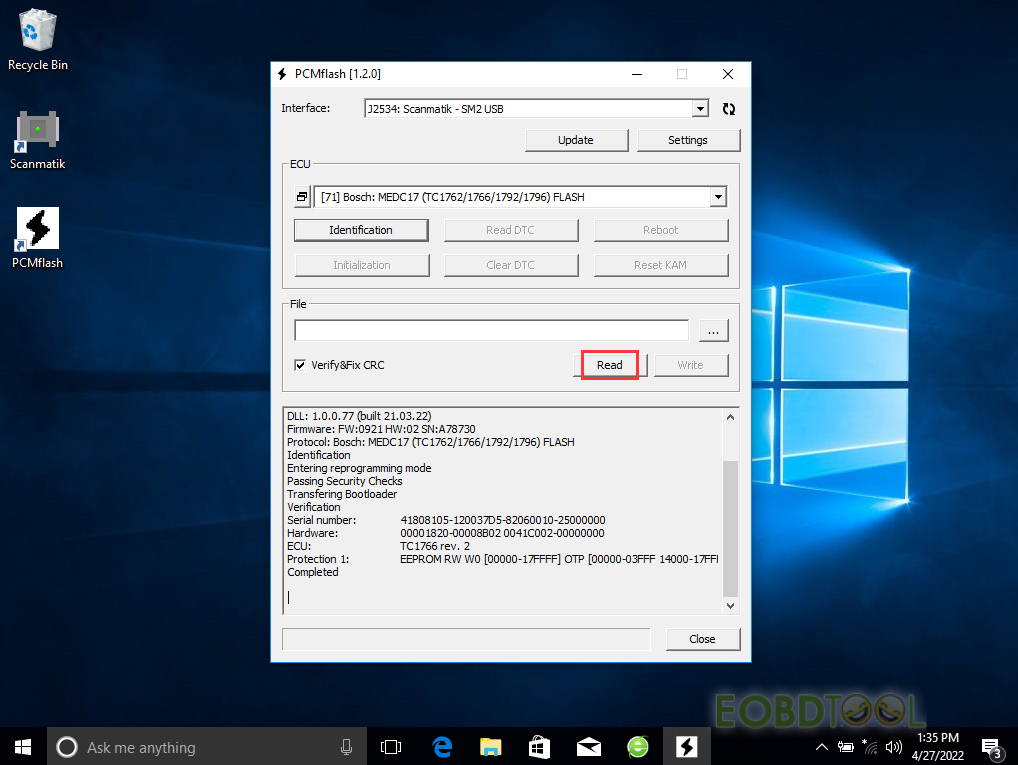Image resolution: width=1018 pixels, height=765 pixels.
Task: Click the file browse ellipsis button
Action: 713,331
